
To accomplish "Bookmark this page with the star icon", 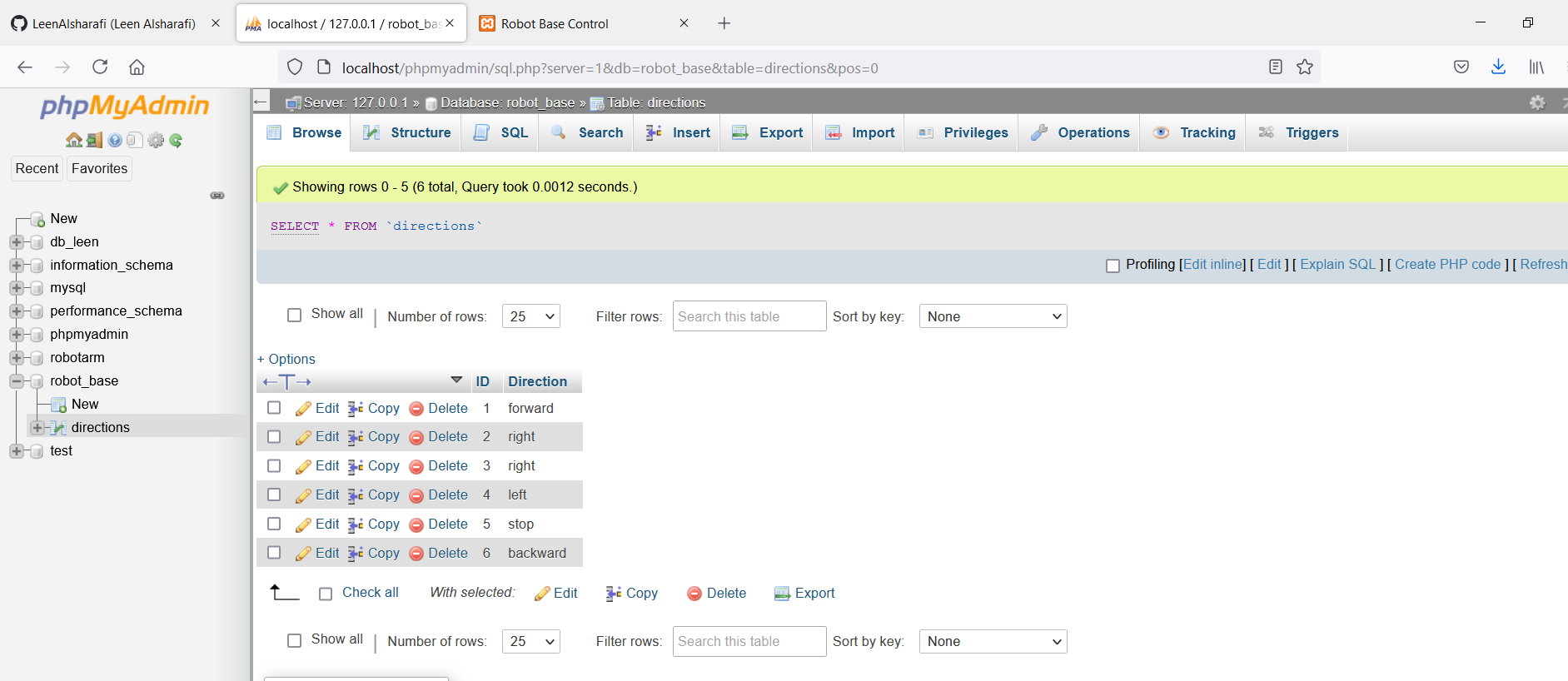I will pyautogui.click(x=1305, y=67).
